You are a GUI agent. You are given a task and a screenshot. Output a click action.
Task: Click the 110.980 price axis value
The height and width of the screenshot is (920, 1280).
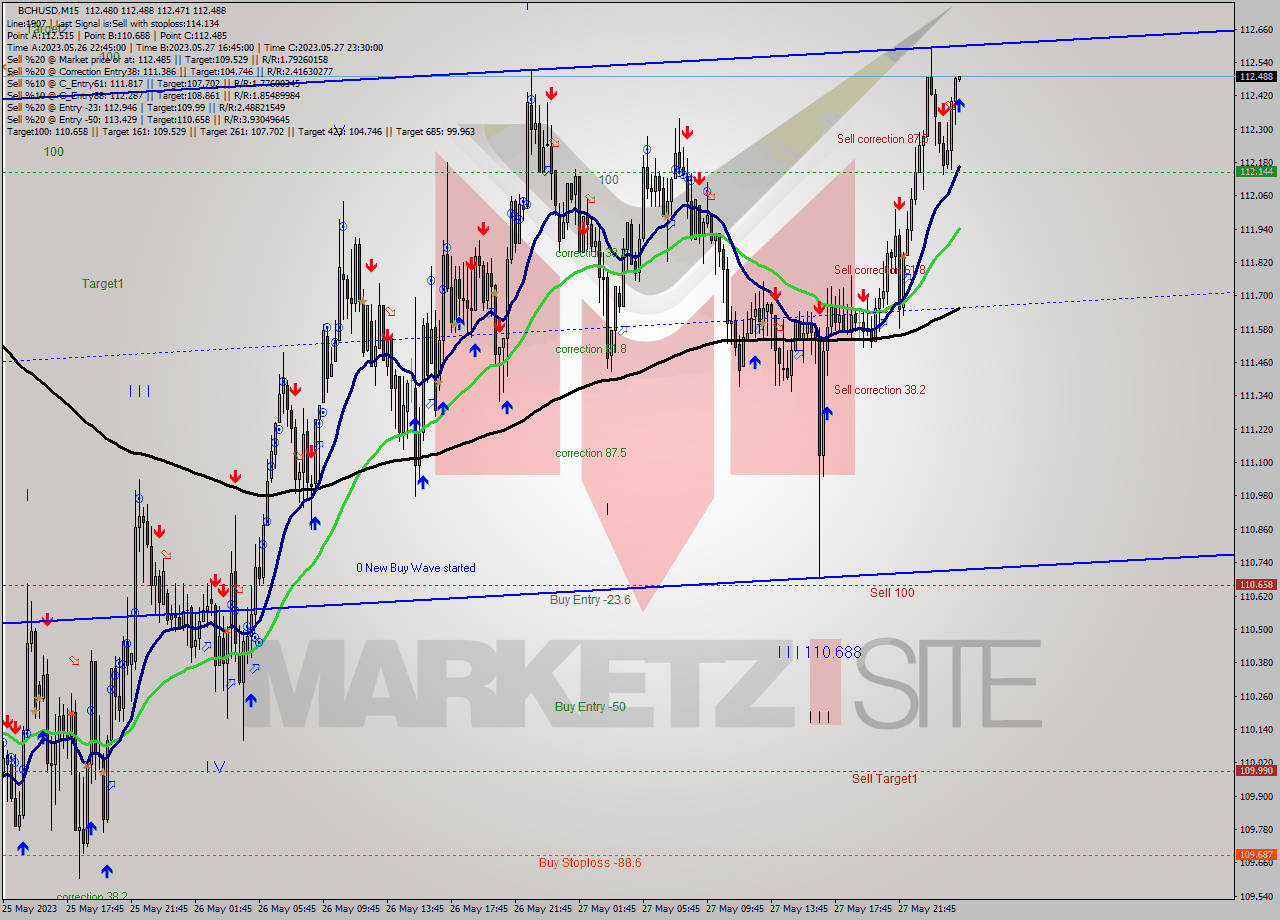point(1256,496)
